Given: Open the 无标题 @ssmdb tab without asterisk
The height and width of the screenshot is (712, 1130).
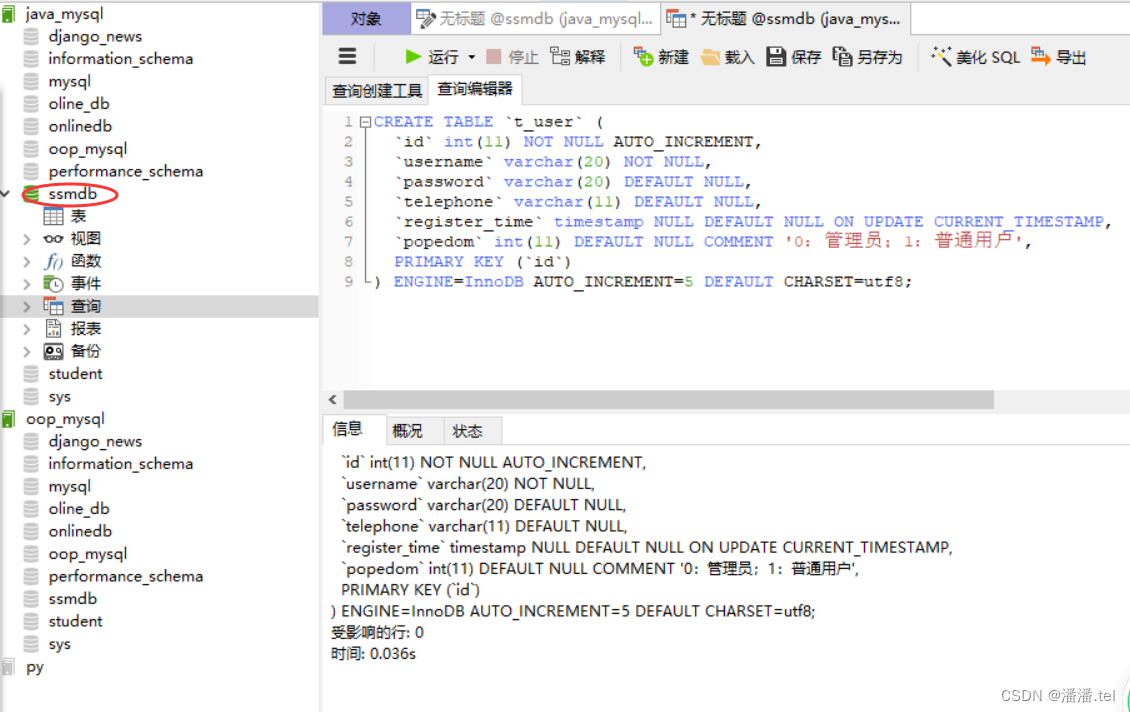Looking at the screenshot, I should pos(535,19).
